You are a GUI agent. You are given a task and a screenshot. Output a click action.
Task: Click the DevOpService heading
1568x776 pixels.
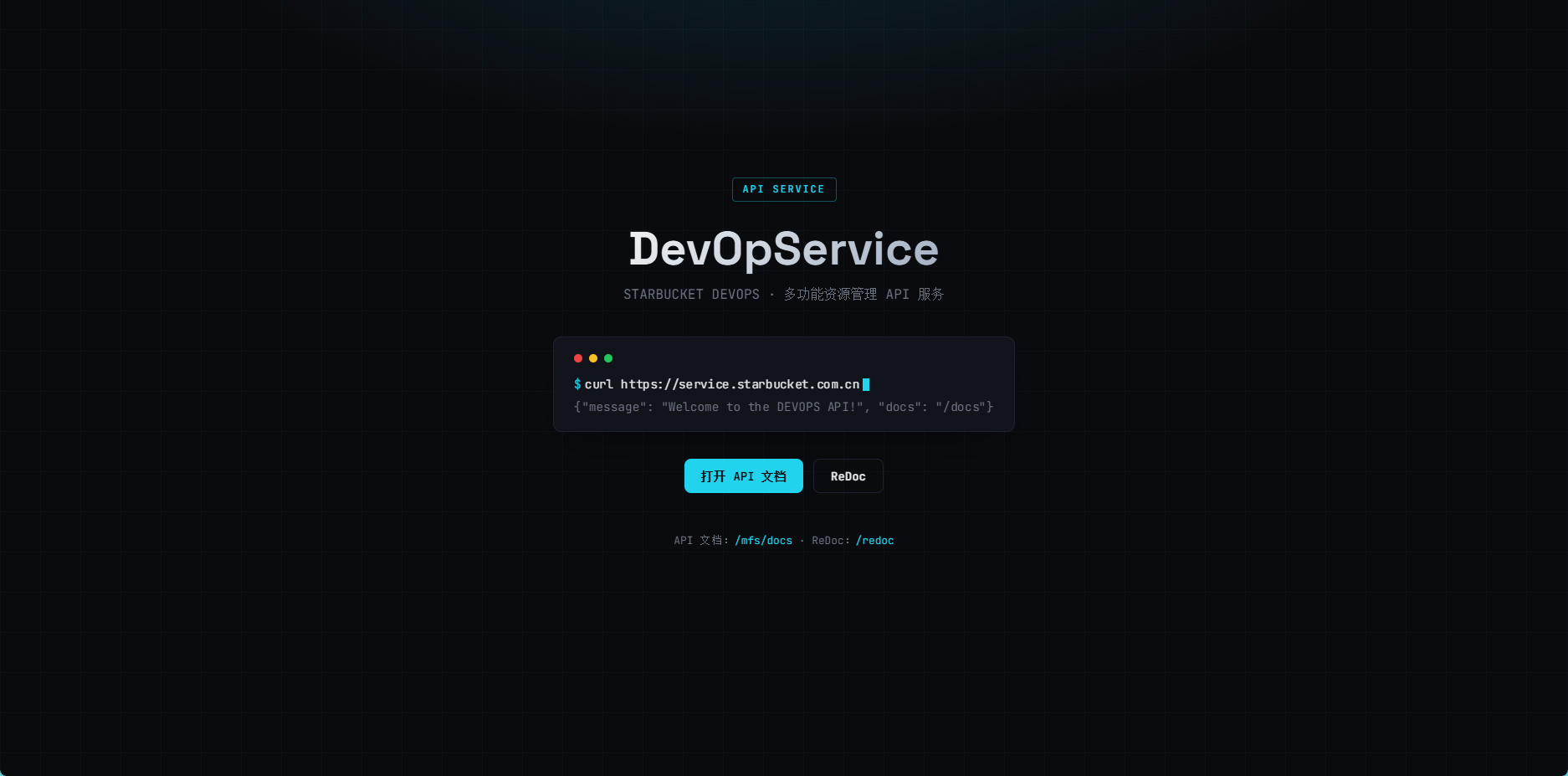pyautogui.click(x=784, y=249)
